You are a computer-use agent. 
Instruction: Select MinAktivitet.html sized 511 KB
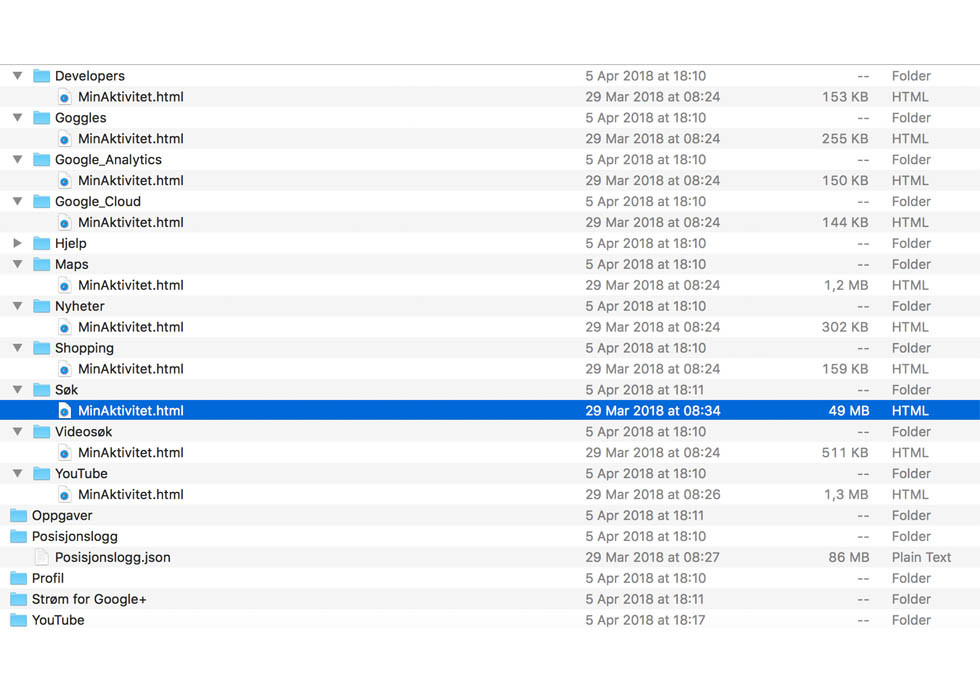click(x=131, y=453)
